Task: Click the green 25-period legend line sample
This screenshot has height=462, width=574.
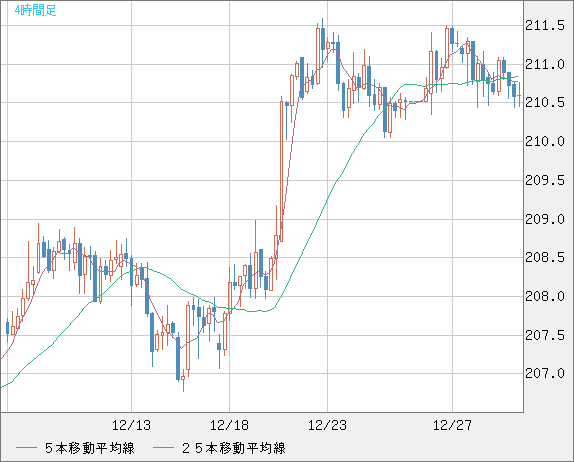Action: tap(163, 448)
